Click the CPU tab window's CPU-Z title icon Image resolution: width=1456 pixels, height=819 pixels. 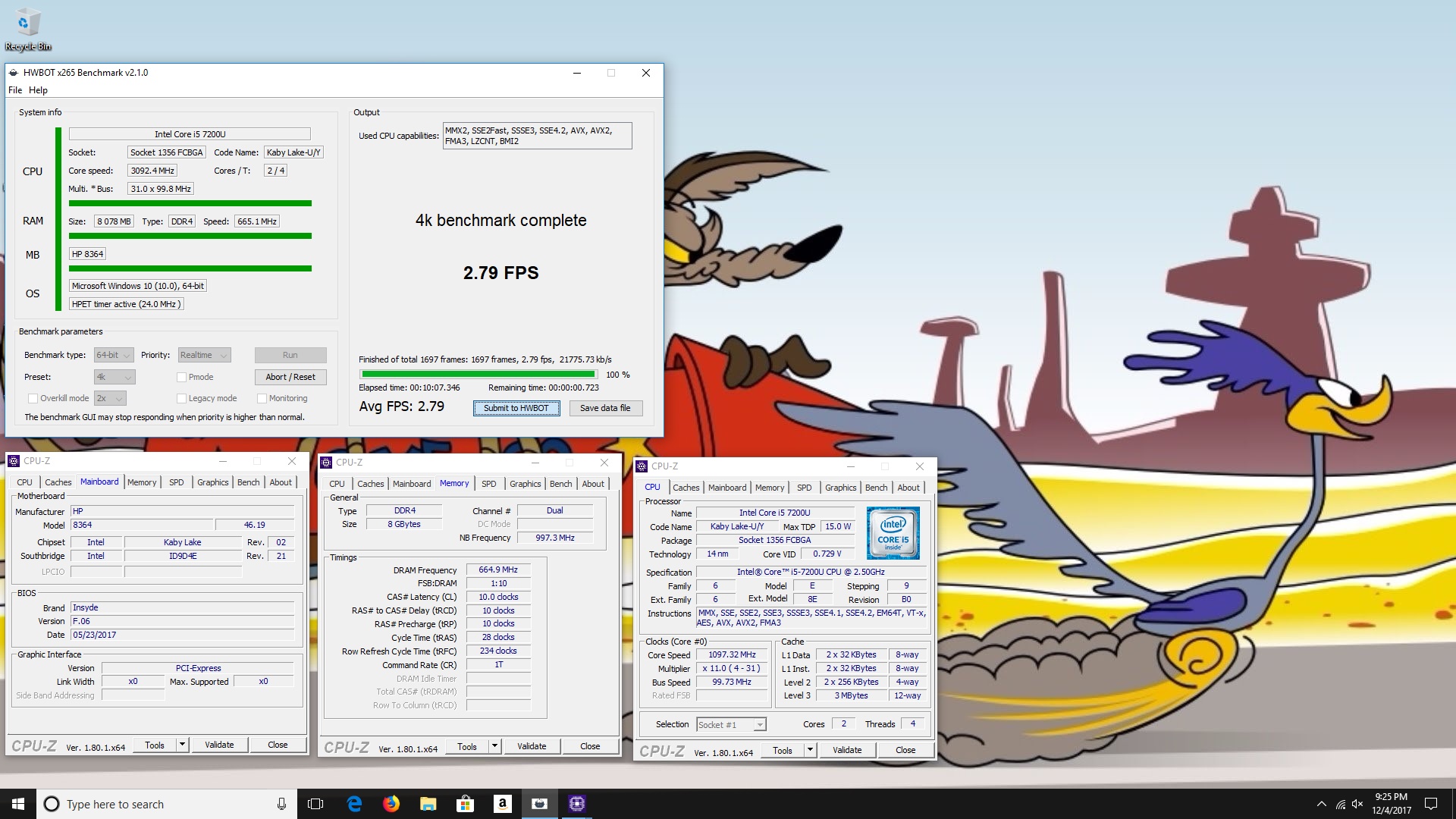pos(642,466)
